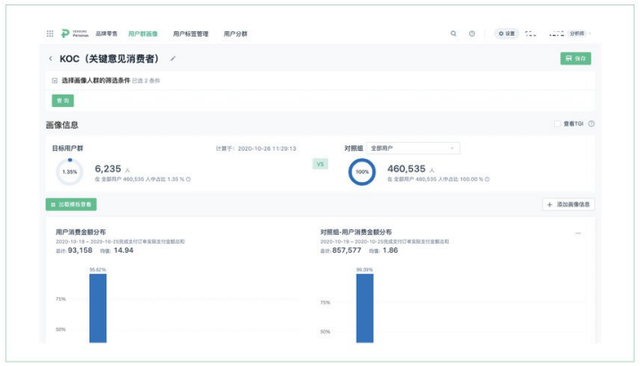Open the more options ellipsis on 对照组 chart
Image resolution: width=640 pixels, height=366 pixels.
(578, 233)
